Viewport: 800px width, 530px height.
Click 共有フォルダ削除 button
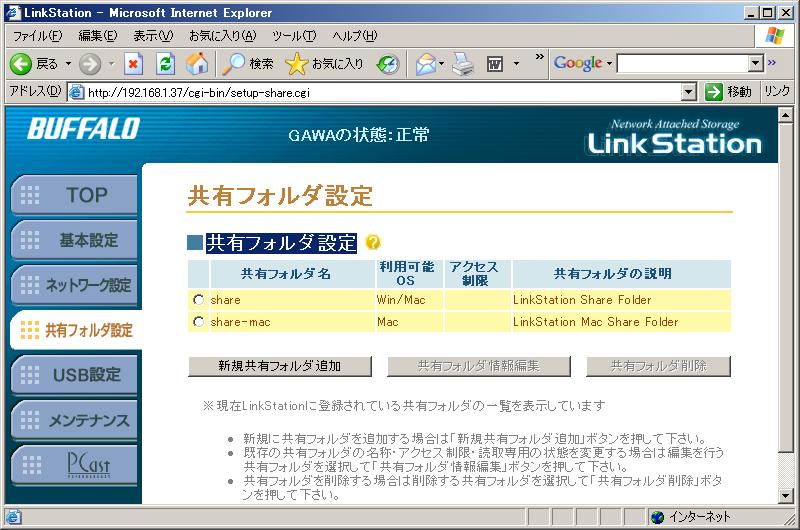(659, 366)
